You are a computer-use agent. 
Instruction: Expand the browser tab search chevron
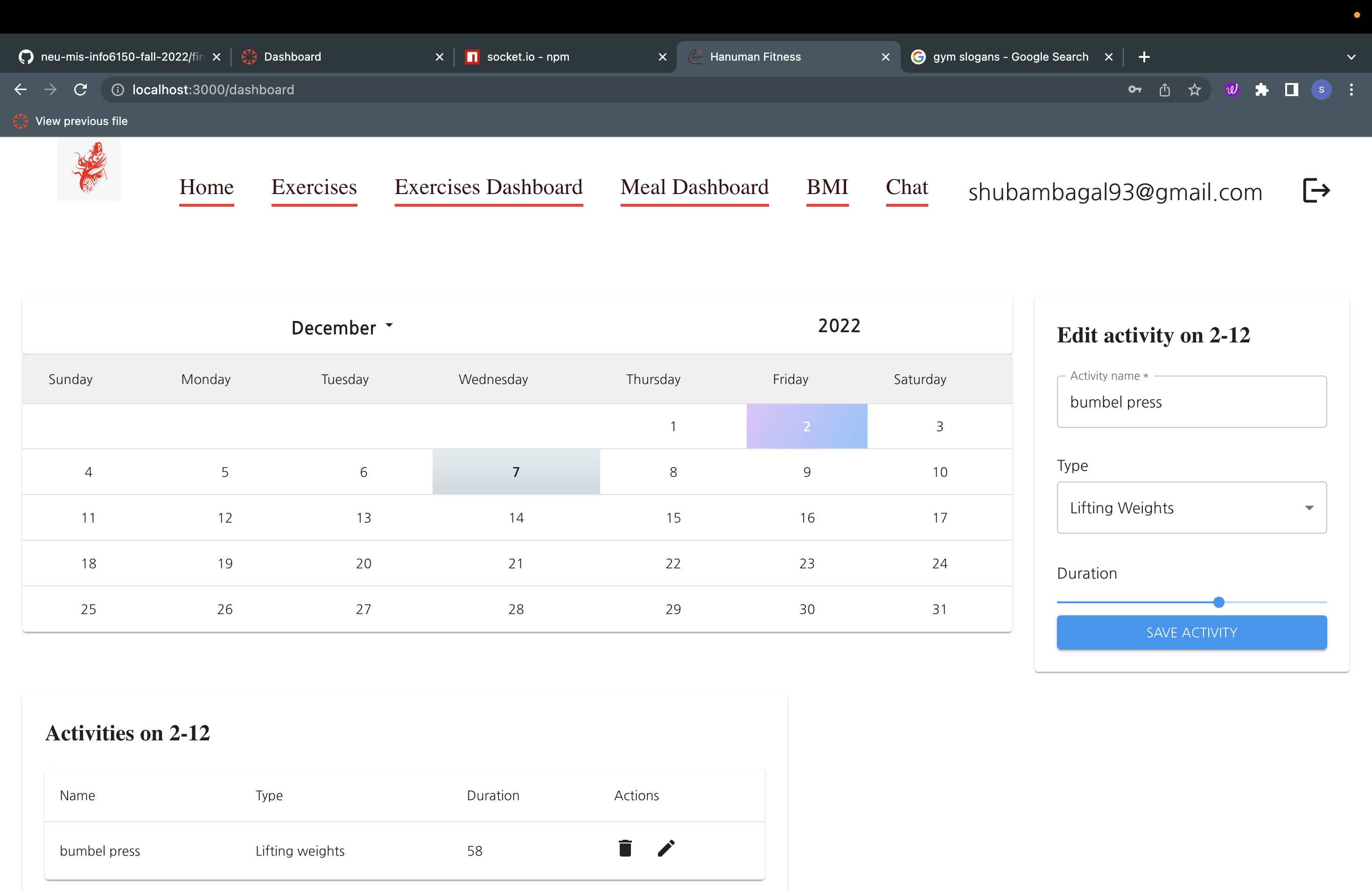pos(1351,56)
